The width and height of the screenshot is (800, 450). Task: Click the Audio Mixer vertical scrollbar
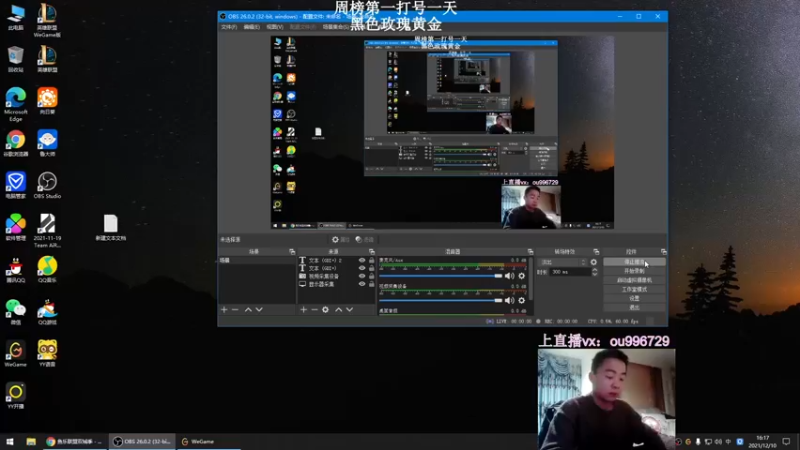tap(530, 278)
